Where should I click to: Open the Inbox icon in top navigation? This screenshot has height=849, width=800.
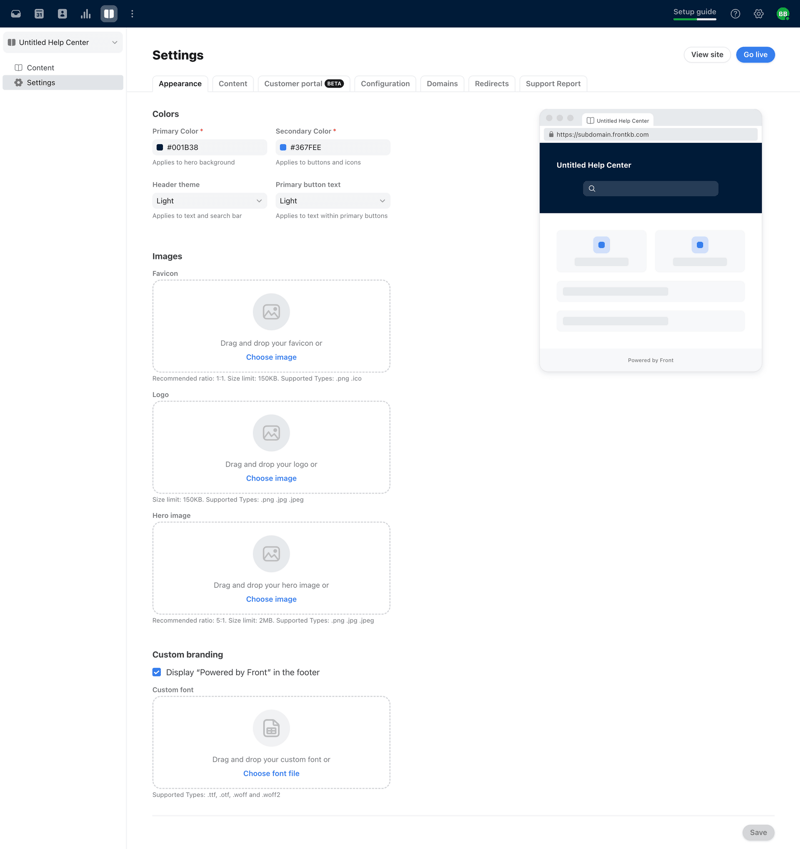(x=14, y=13)
